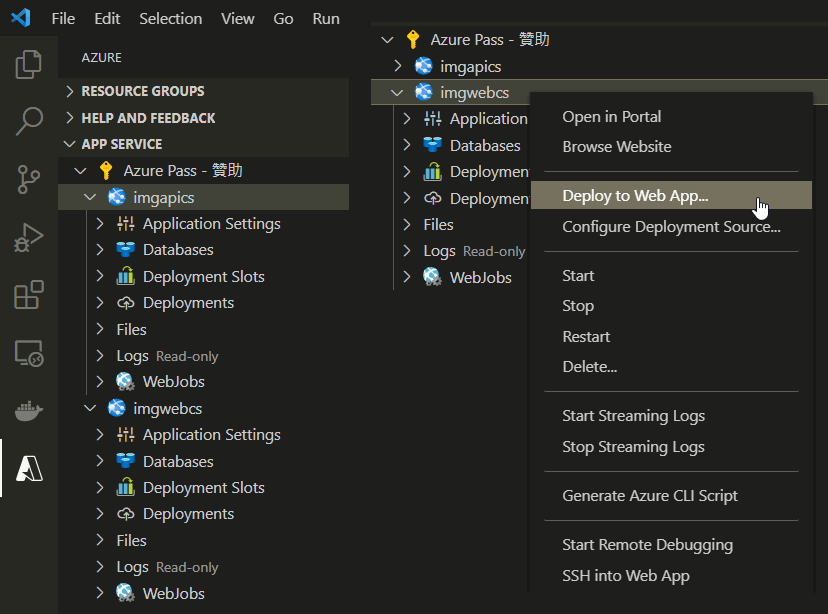Screen dimensions: 828x614
Task: Select Generate Azure CLI Script
Action: pos(649,496)
